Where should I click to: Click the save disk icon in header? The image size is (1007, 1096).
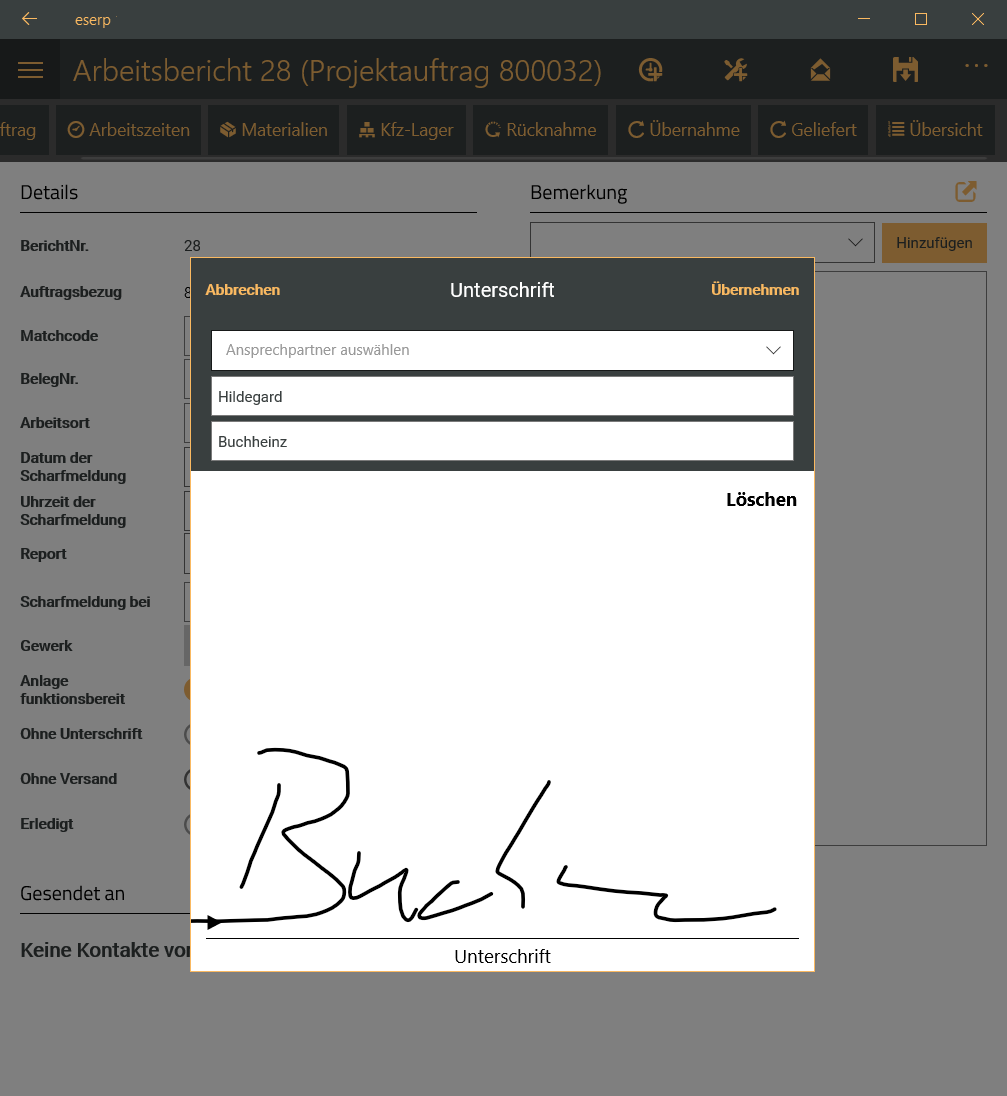[905, 70]
